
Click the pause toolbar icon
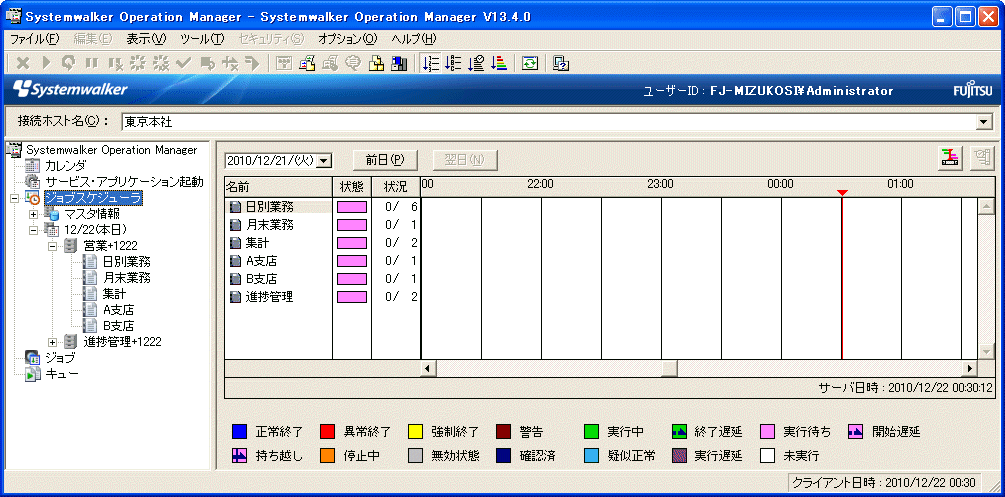point(92,63)
